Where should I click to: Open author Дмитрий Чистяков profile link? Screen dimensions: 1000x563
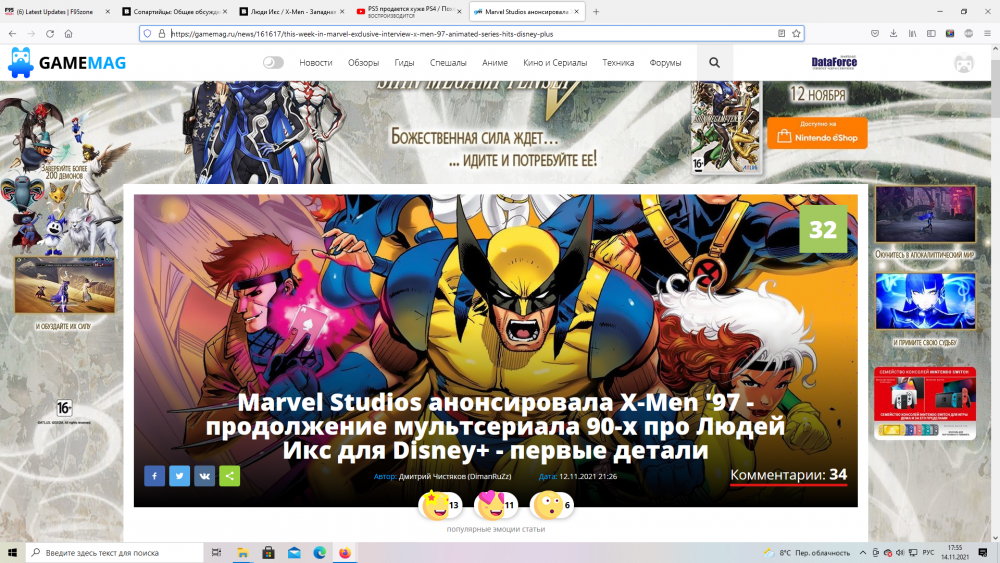point(455,476)
